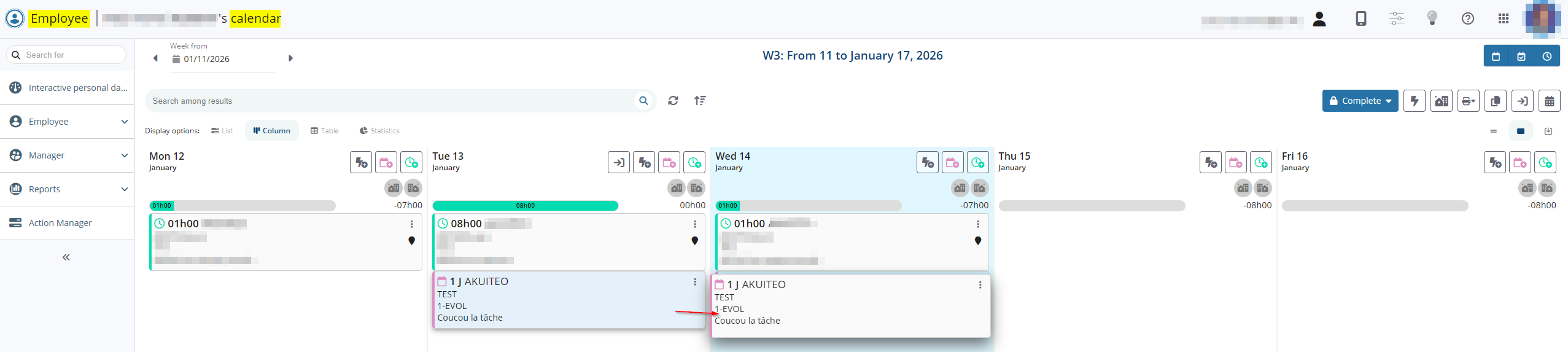This screenshot has width=1568, height=352.
Task: Go to the next week arrow
Action: (x=291, y=58)
